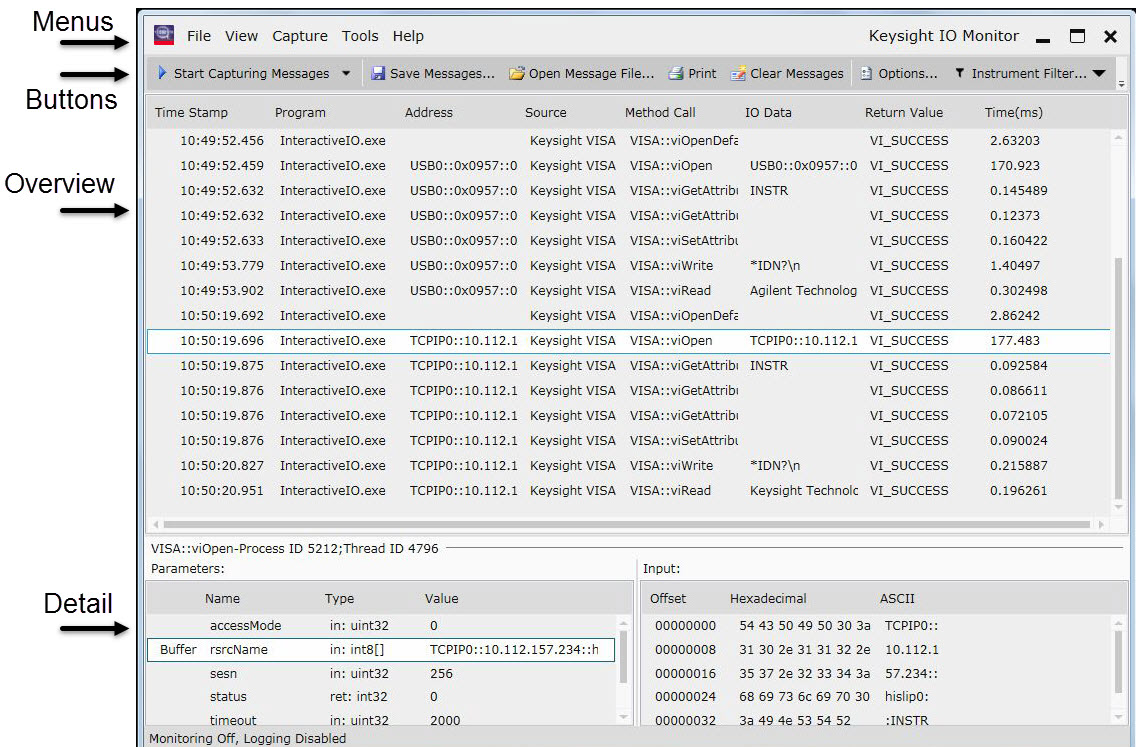Click the Keysight IO Monitor app icon
1136x747 pixels.
pos(164,35)
